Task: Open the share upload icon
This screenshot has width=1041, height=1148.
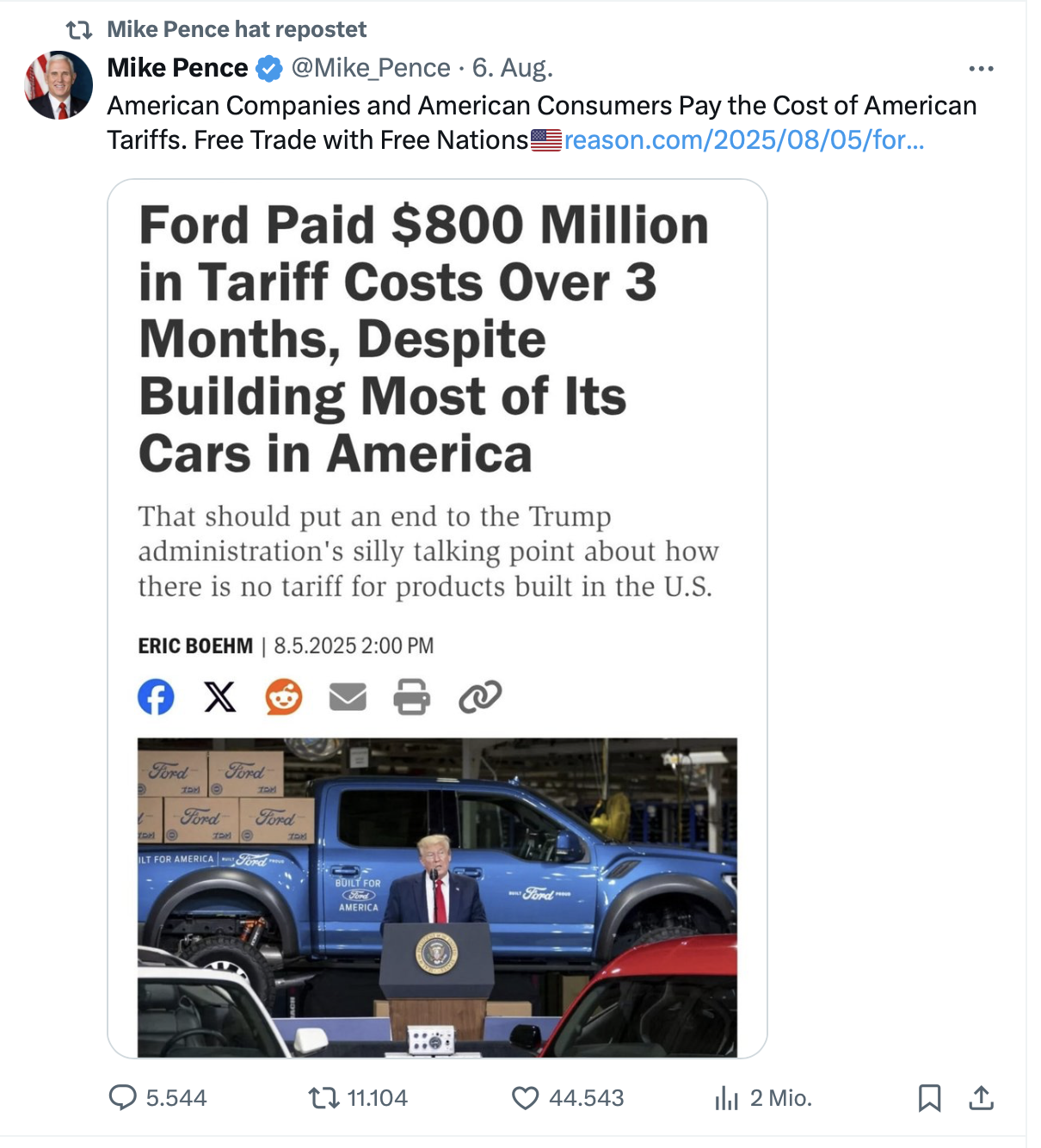Action: point(981,1097)
